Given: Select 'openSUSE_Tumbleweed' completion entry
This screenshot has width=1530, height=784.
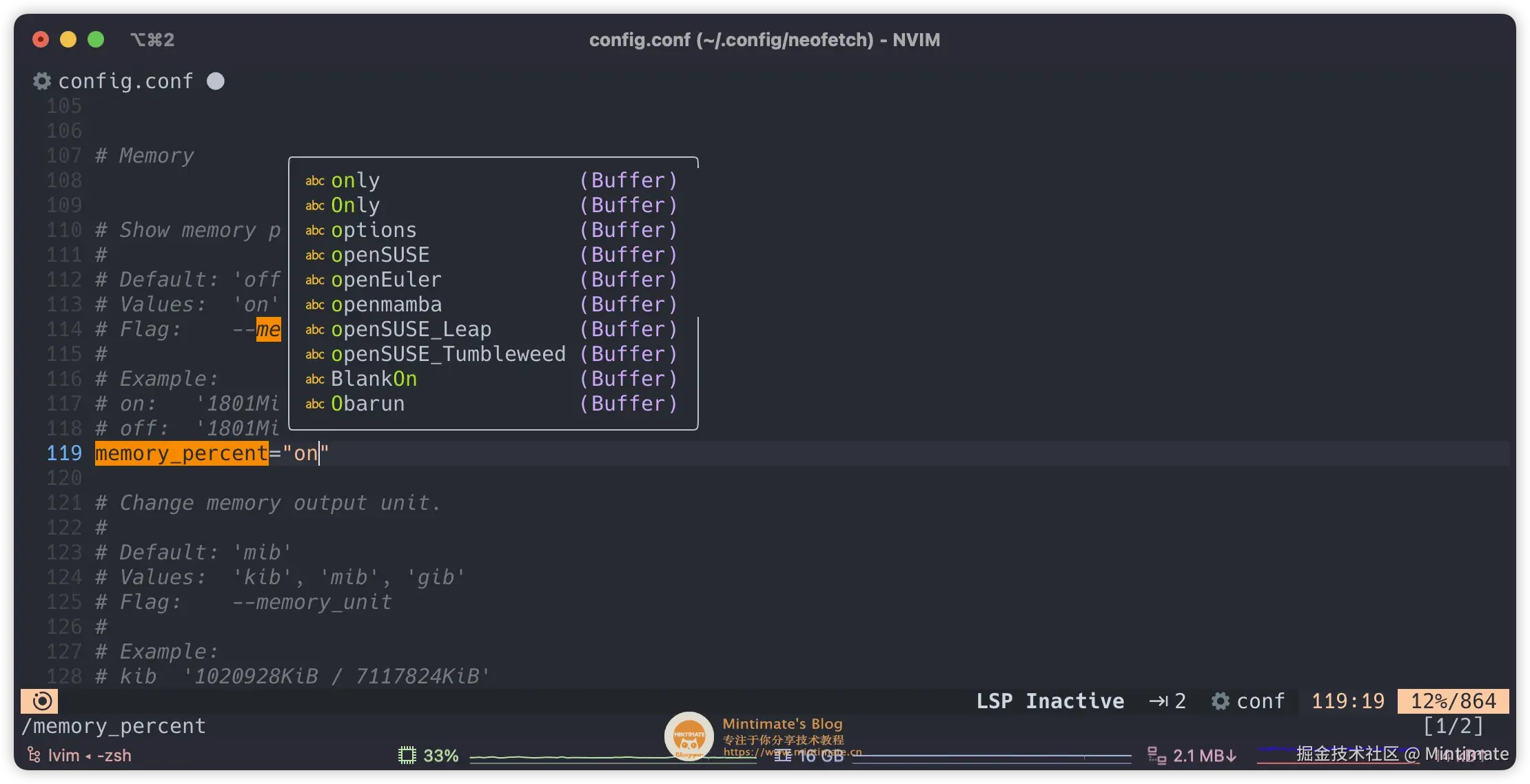Looking at the screenshot, I should pyautogui.click(x=448, y=354).
